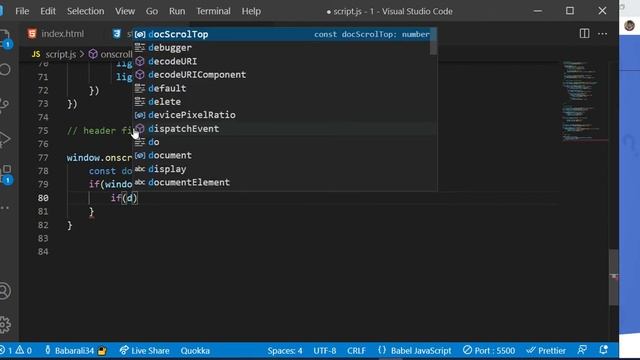Open the Edit menu
The height and width of the screenshot is (360, 640).
tap(48, 11)
